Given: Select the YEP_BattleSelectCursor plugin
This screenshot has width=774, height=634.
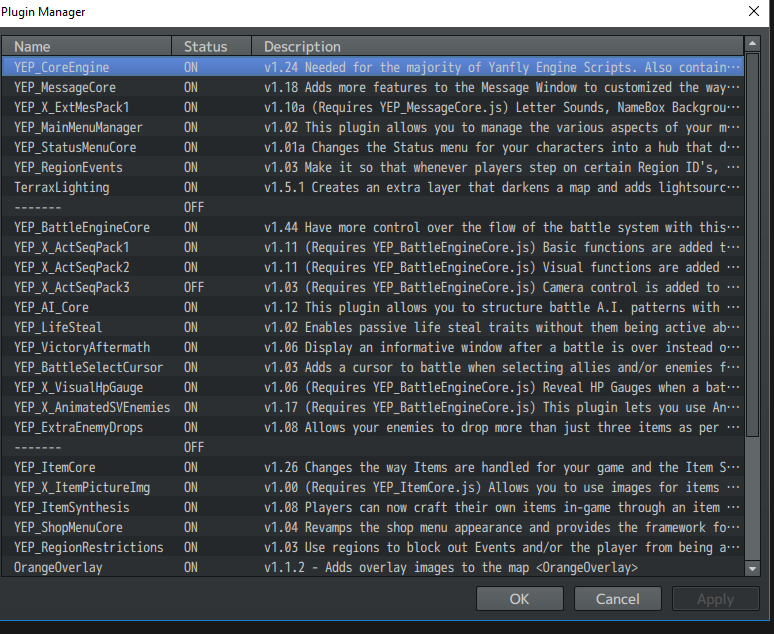Looking at the screenshot, I should point(373,367).
